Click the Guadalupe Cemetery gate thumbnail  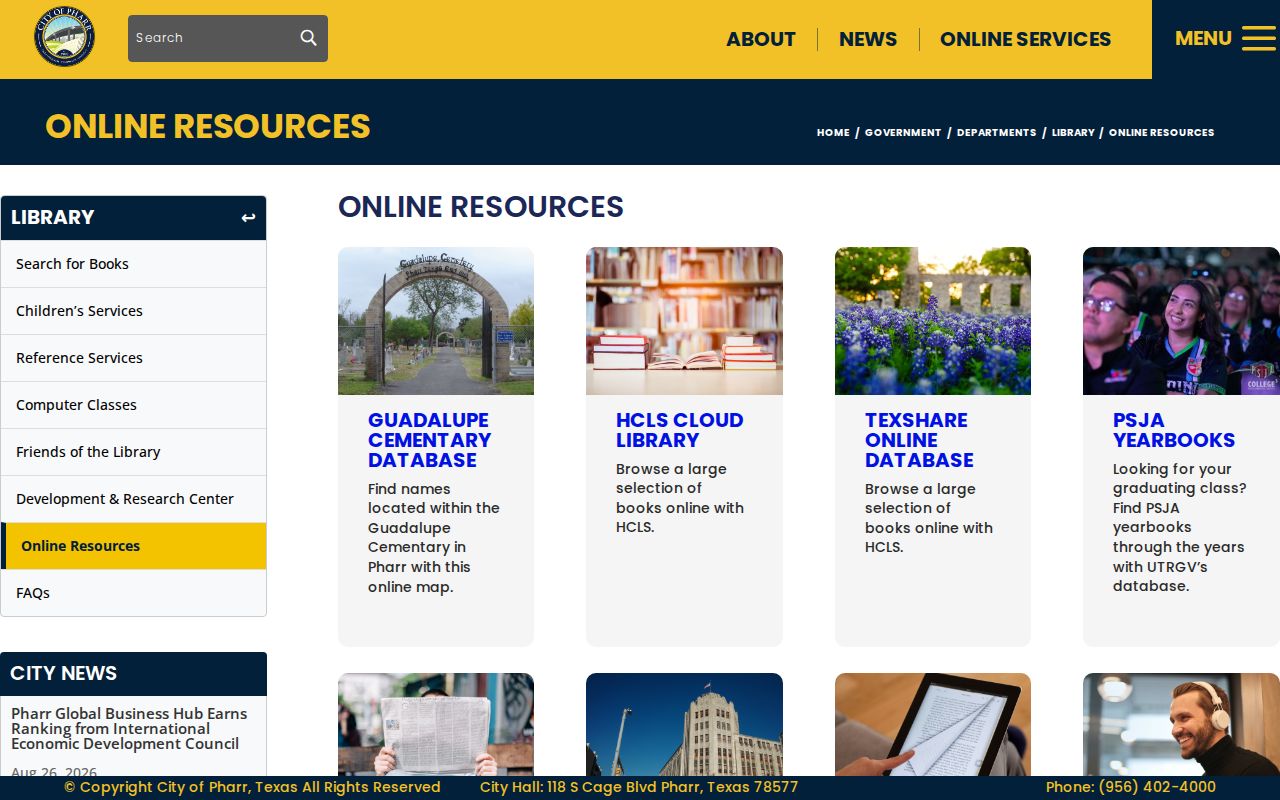pos(436,321)
